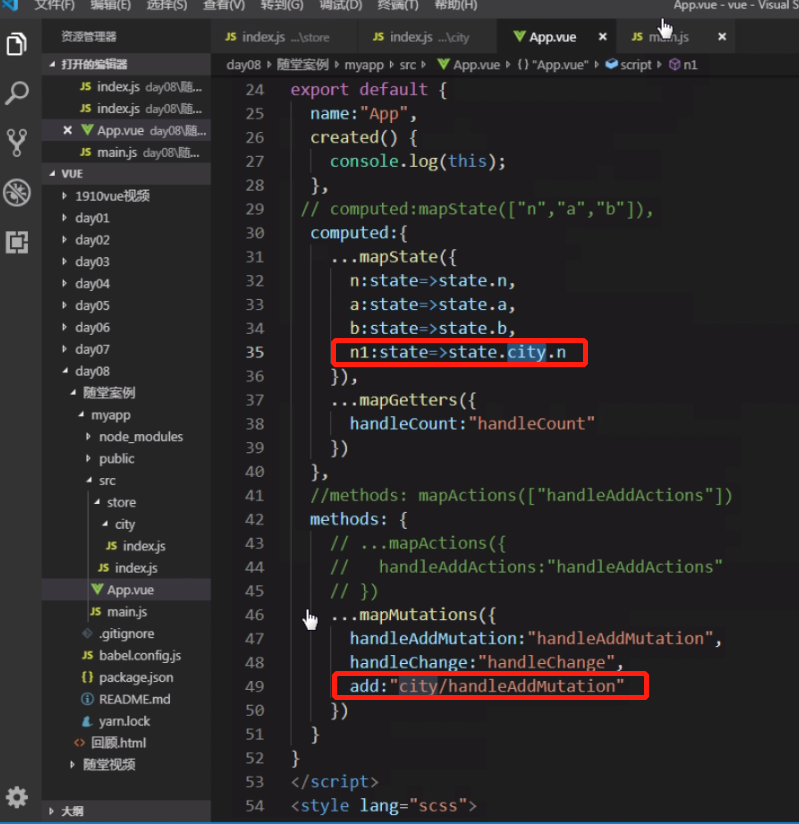Click Vue icon on App.vue tab

519,36
